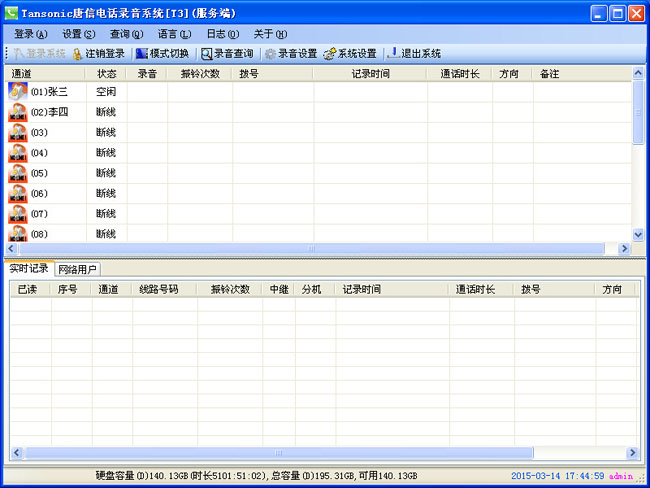Viewport: 650px width, 488px height.
Task: Switch to the 网络用户 tab
Action: click(78, 269)
